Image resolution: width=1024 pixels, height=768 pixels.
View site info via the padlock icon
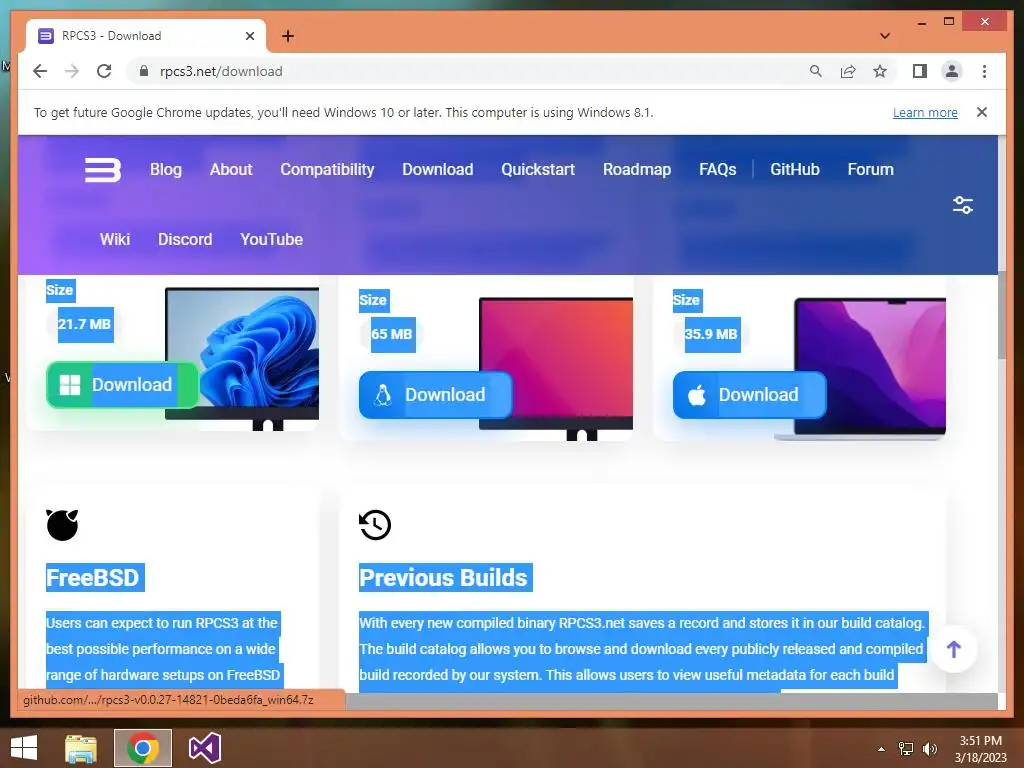coord(144,71)
